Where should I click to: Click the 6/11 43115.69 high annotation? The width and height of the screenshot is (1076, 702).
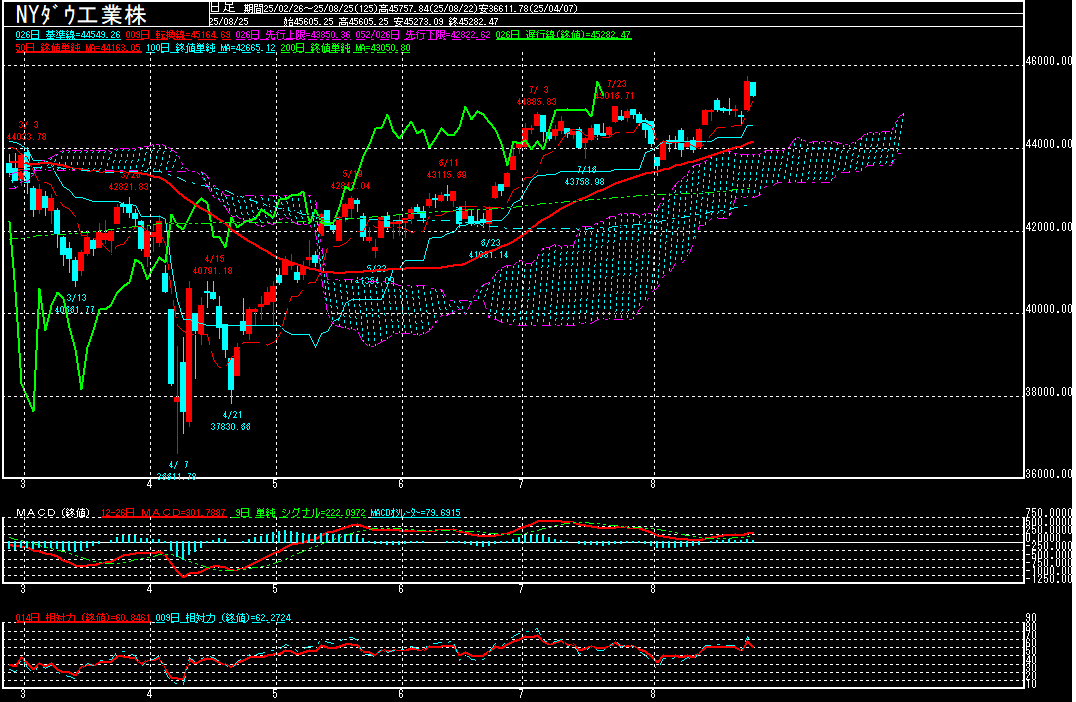(x=447, y=169)
